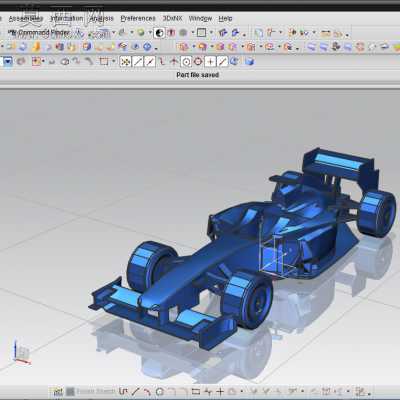Viewport: 400px width, 400px height.
Task: Open the Window menu
Action: [x=200, y=19]
